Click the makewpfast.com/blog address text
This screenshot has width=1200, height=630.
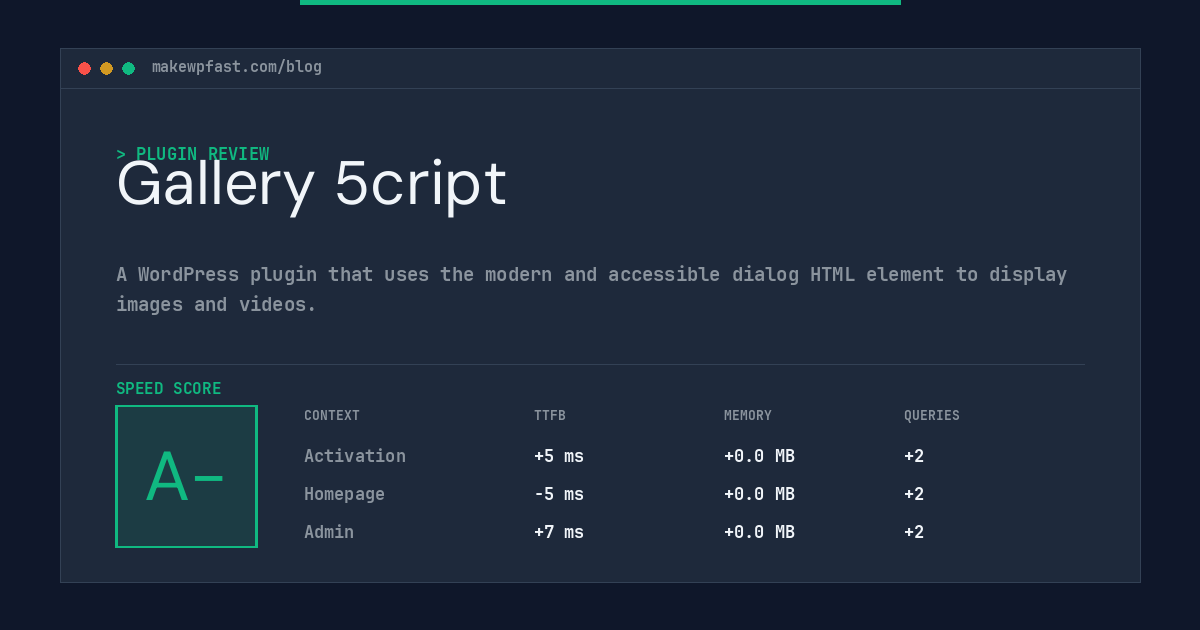(237, 67)
